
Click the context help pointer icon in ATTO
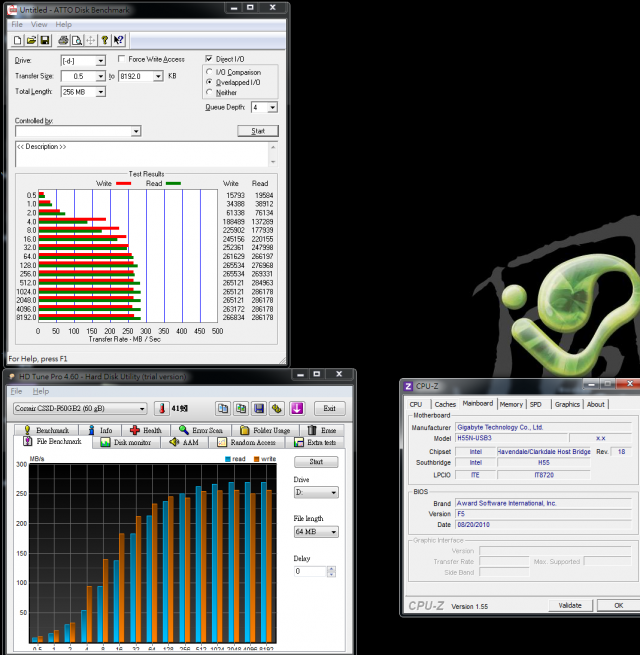[x=119, y=40]
